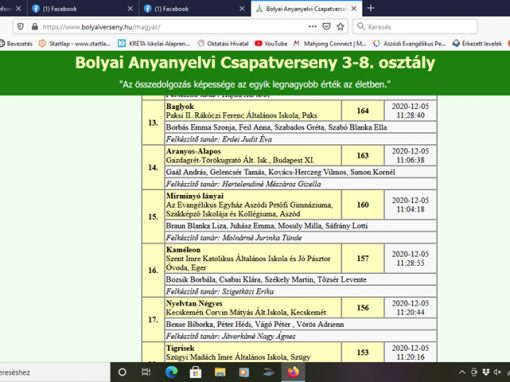Launch Microsoft Edge from the taskbar
The height and width of the screenshot is (382, 510).
pos(171,372)
